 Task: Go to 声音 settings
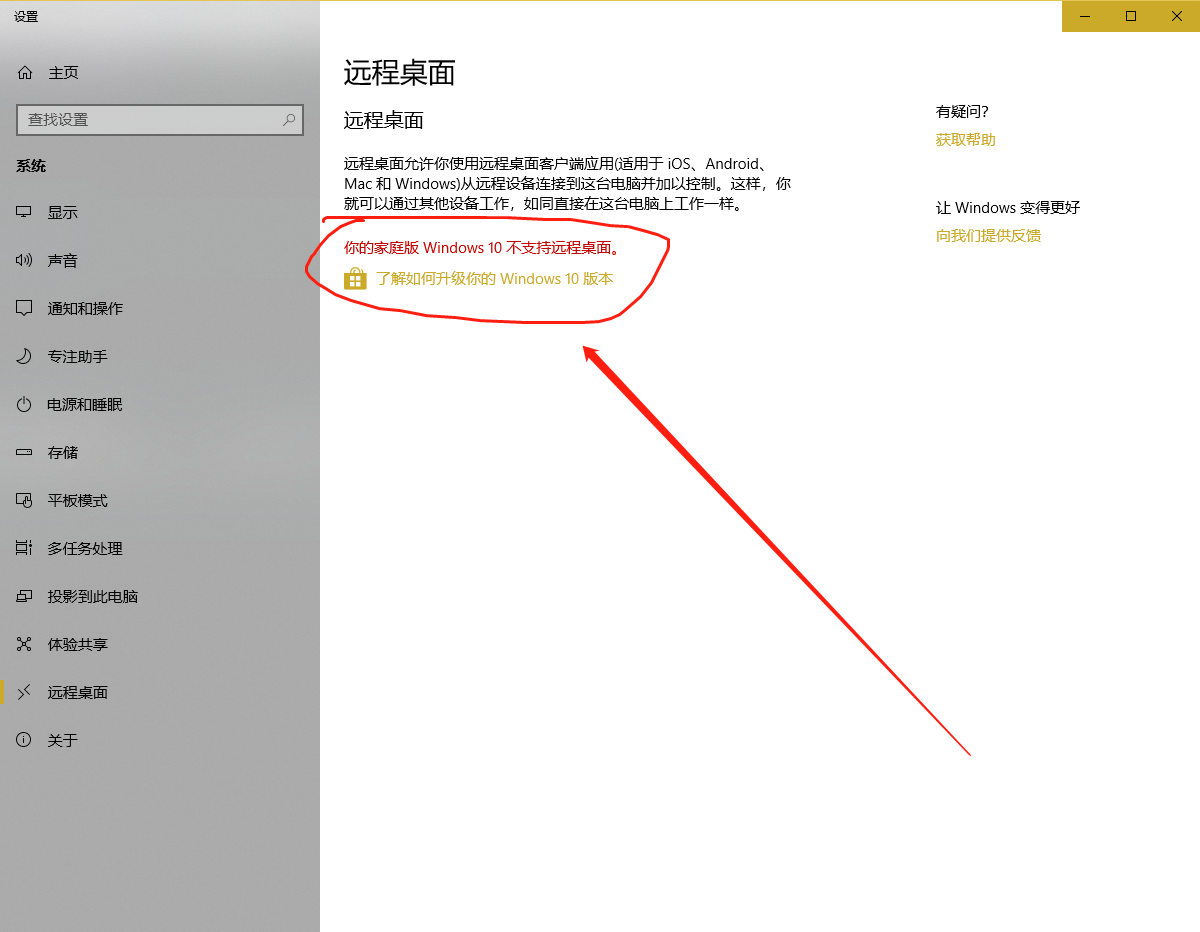click(160, 261)
